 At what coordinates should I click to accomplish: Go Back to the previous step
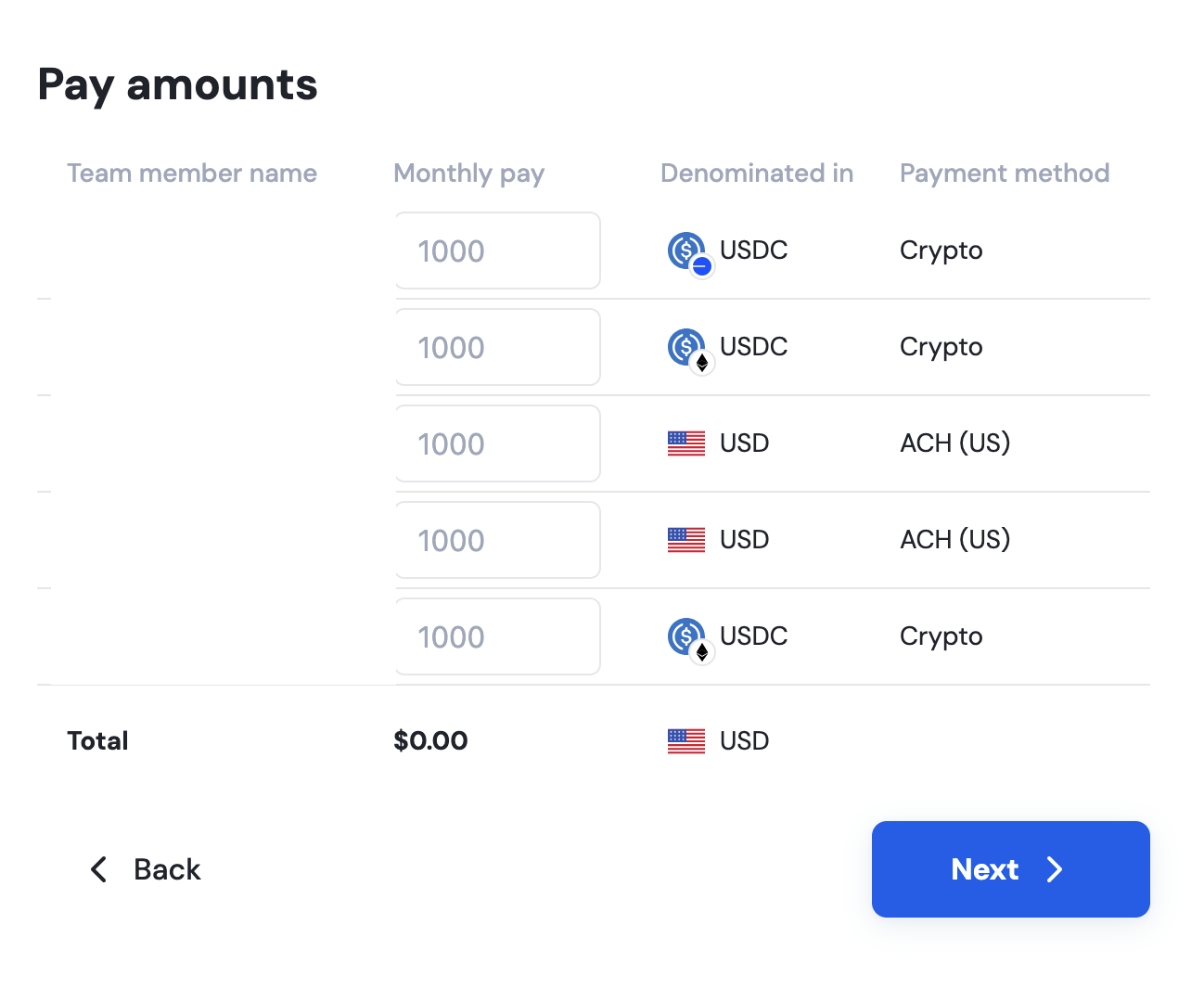point(145,869)
